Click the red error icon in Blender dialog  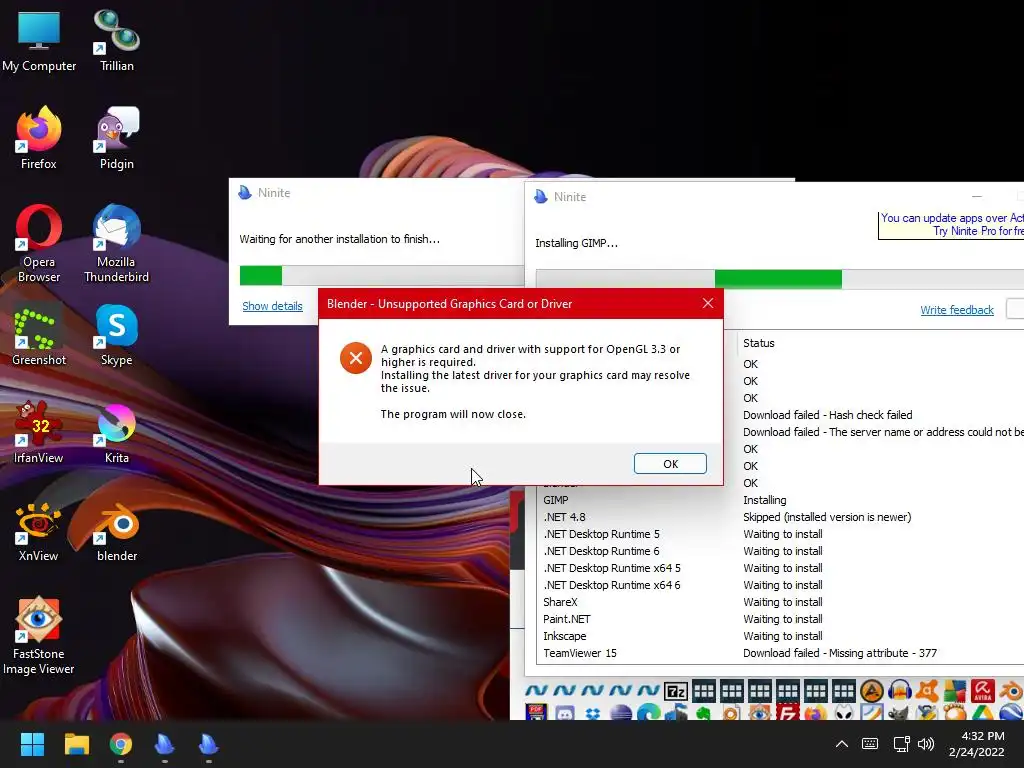[x=356, y=358]
